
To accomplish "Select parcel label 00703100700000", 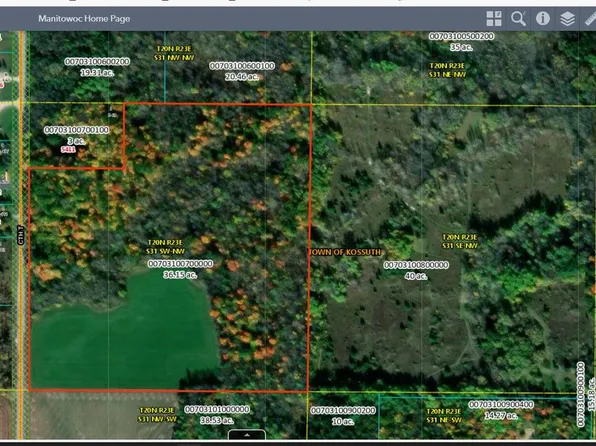I will click(180, 264).
